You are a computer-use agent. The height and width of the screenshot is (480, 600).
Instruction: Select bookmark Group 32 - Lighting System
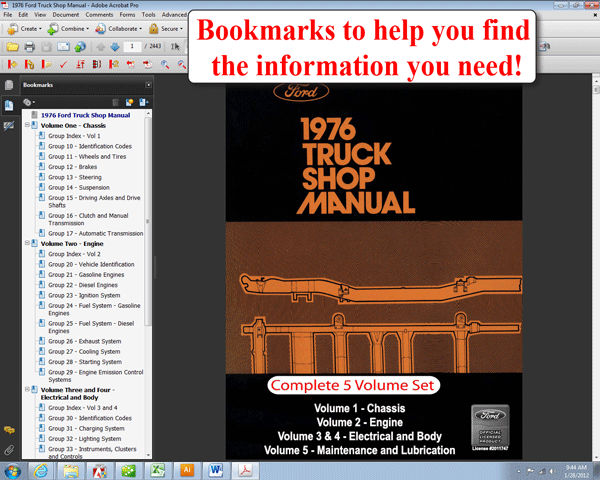[x=85, y=439]
